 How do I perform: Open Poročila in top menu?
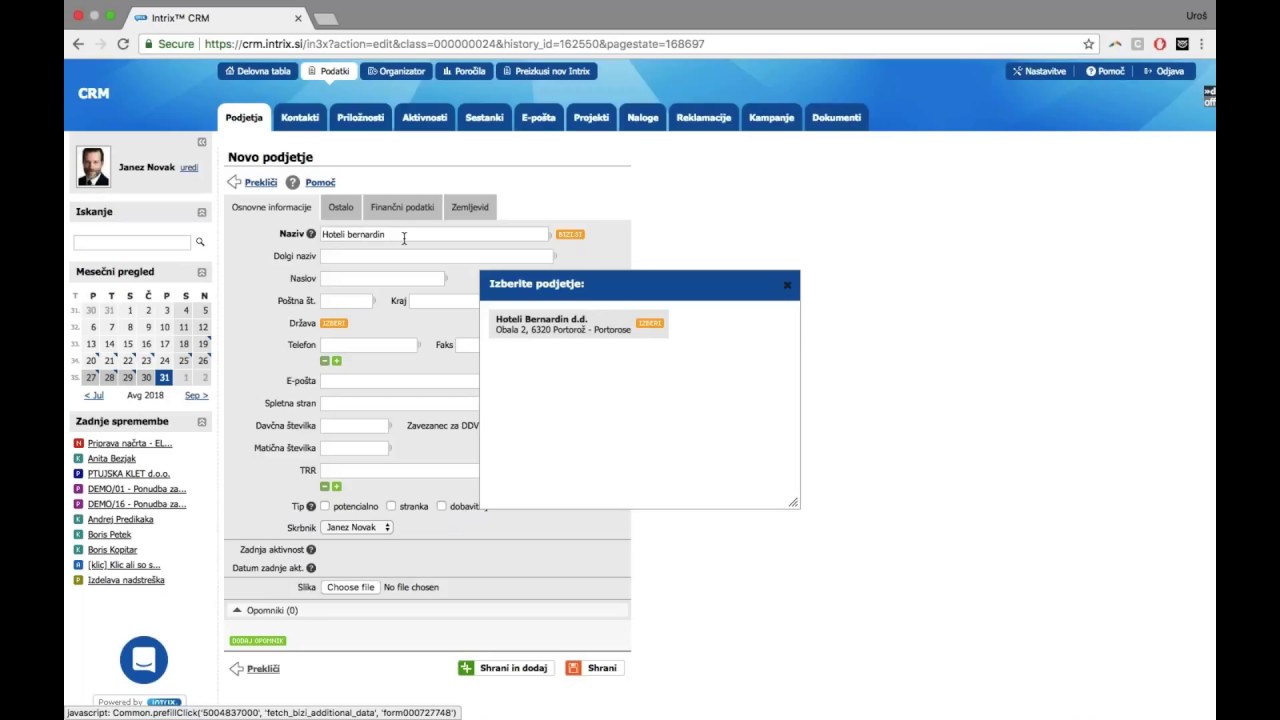pos(464,71)
